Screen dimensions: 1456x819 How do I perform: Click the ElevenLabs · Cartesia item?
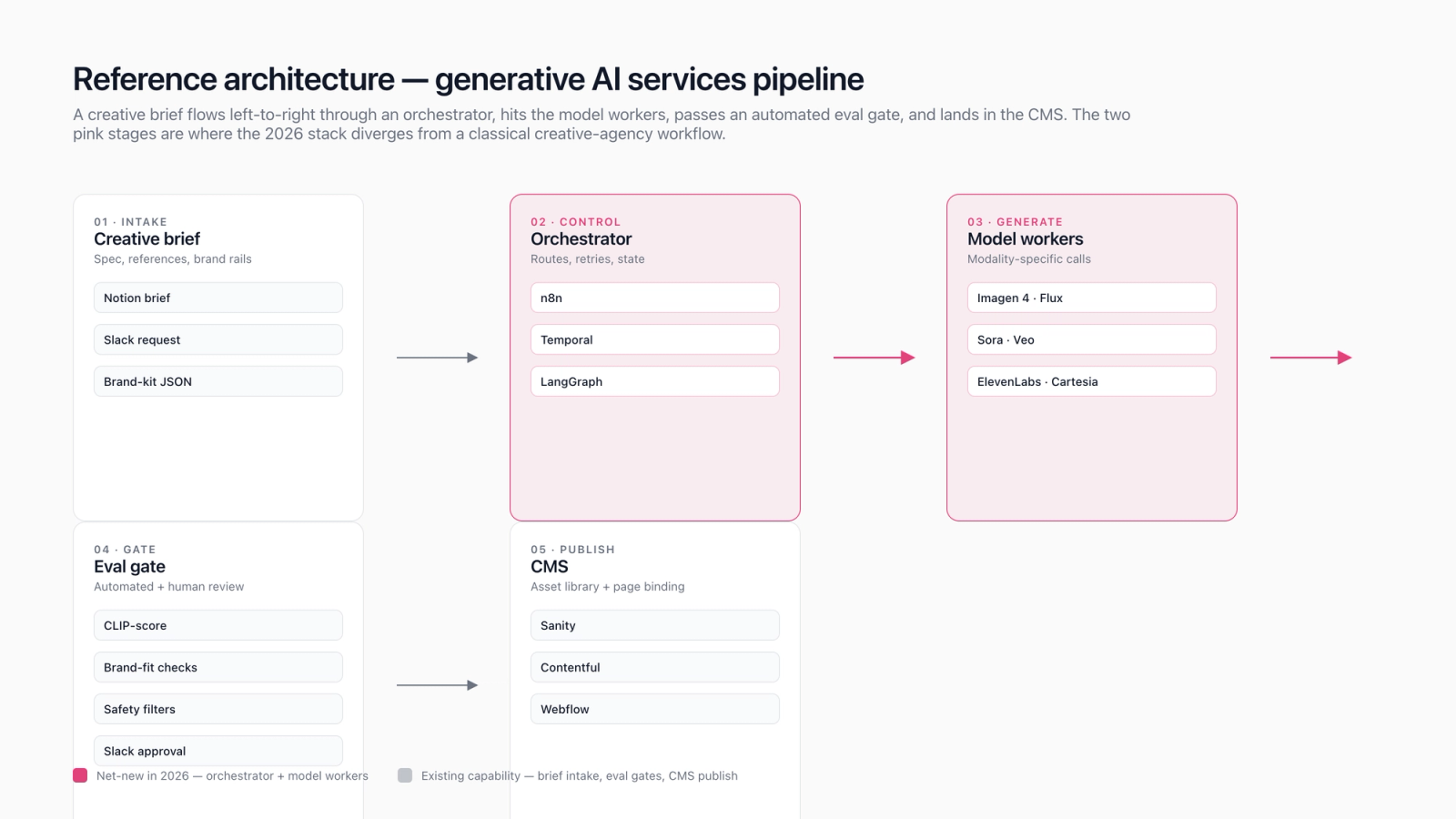[x=1092, y=381]
